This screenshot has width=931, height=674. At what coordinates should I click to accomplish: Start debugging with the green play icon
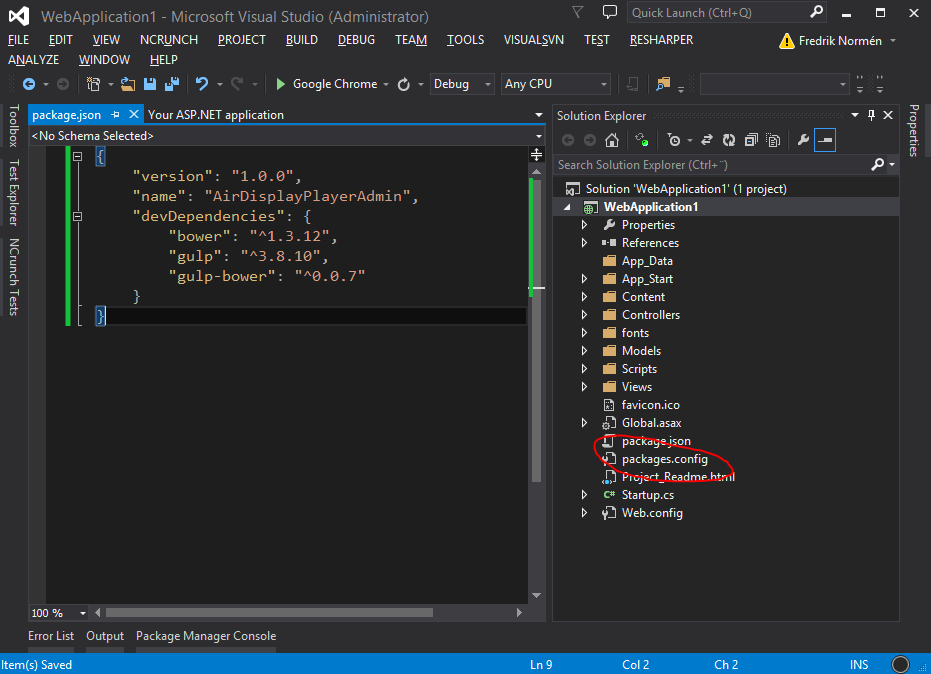(281, 84)
